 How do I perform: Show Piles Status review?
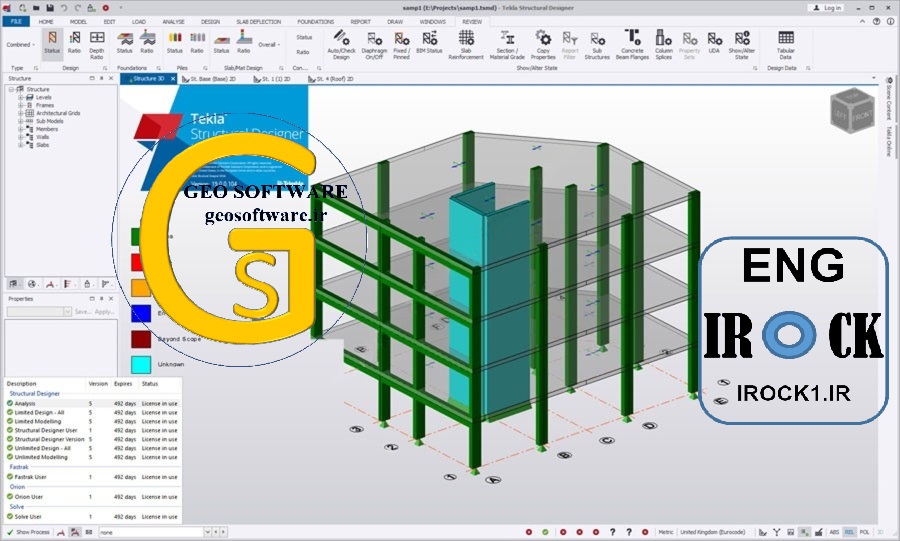[174, 44]
